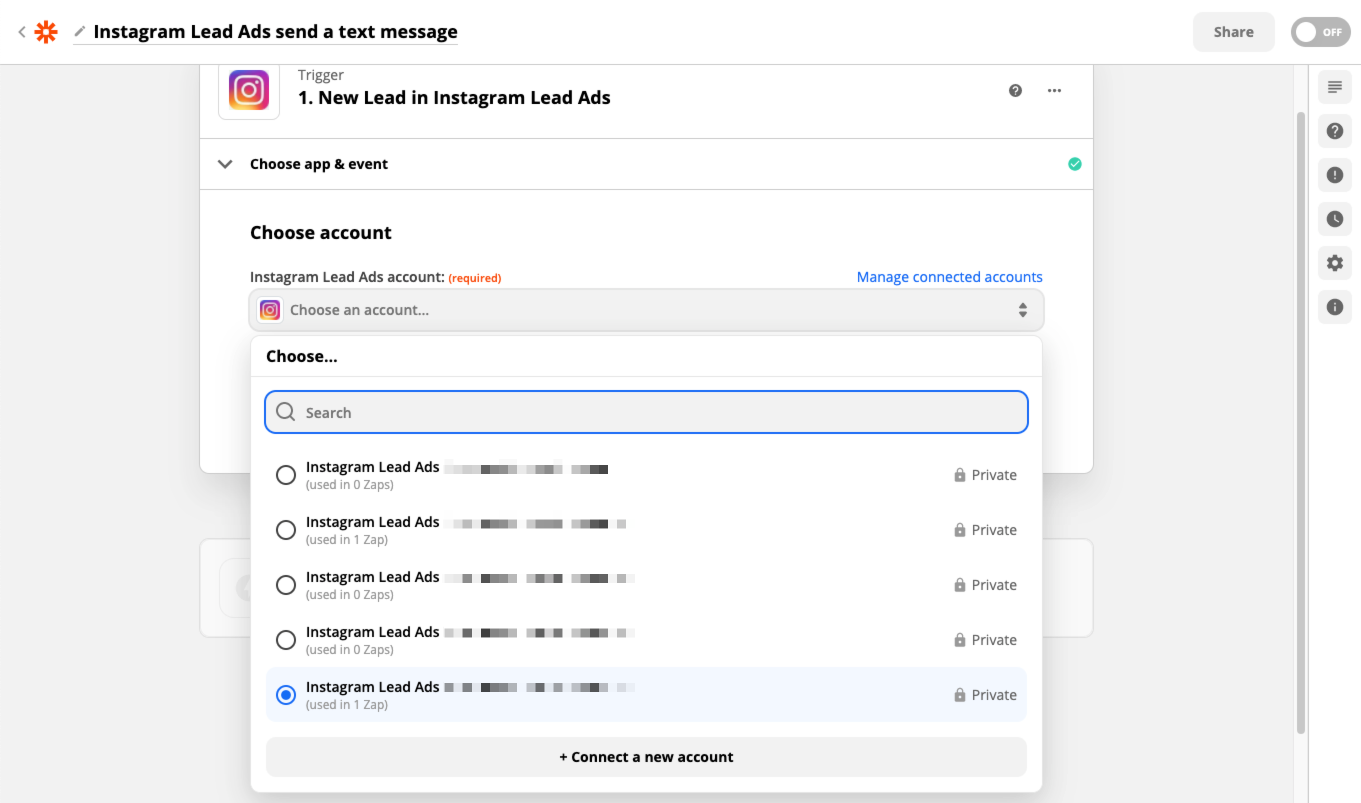1361x803 pixels.
Task: Click 'Private' label on fifth account row
Action: tap(994, 695)
